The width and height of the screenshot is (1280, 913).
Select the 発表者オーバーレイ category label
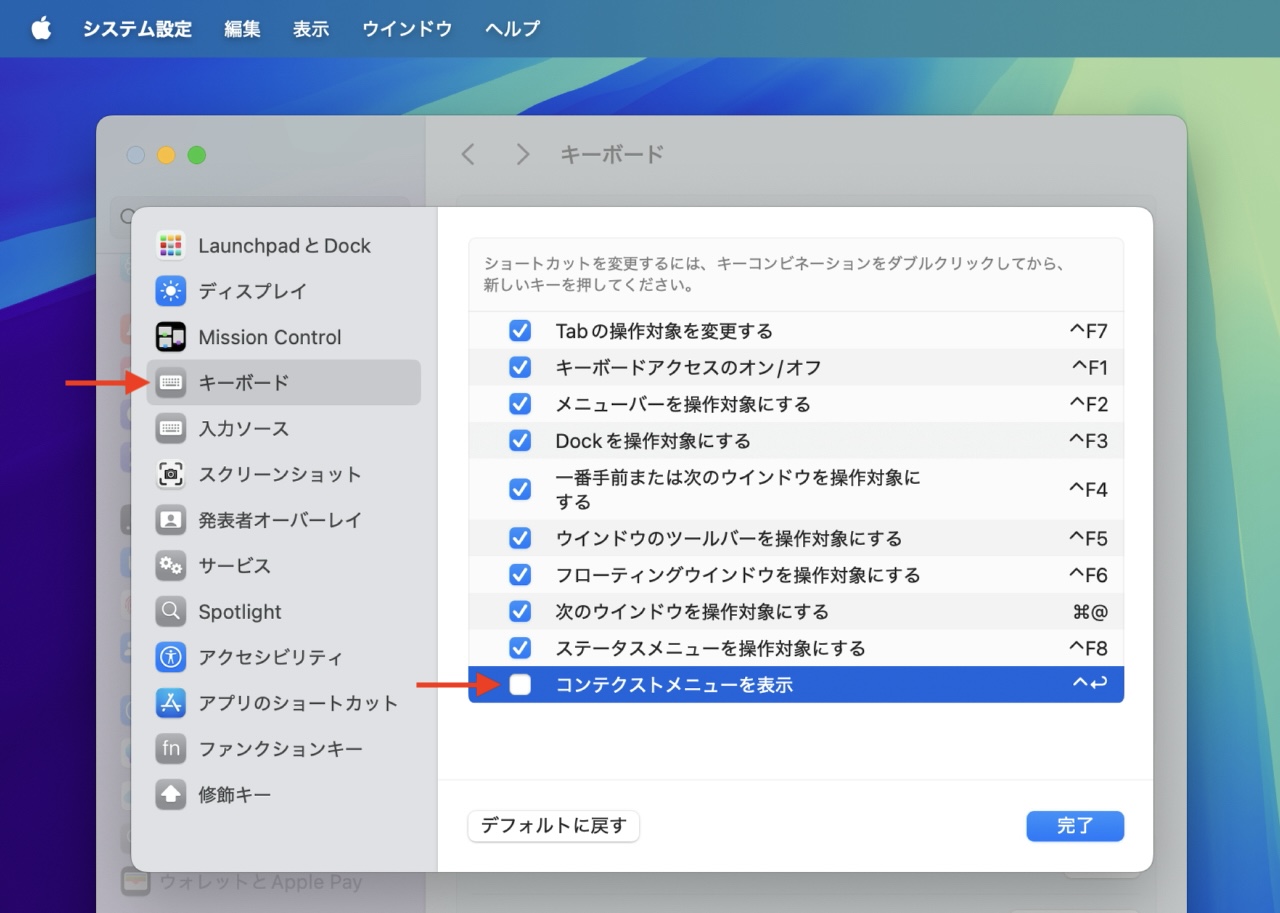[279, 520]
